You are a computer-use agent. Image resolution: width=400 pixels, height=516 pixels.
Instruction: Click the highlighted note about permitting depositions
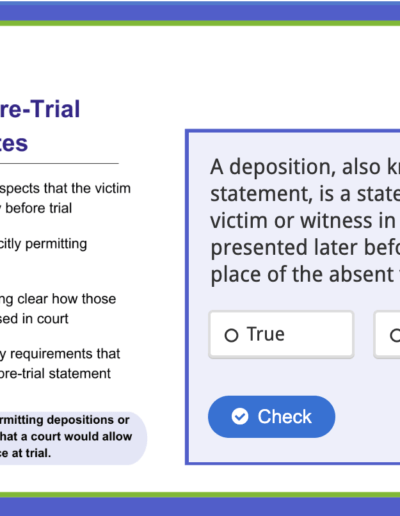(72, 436)
